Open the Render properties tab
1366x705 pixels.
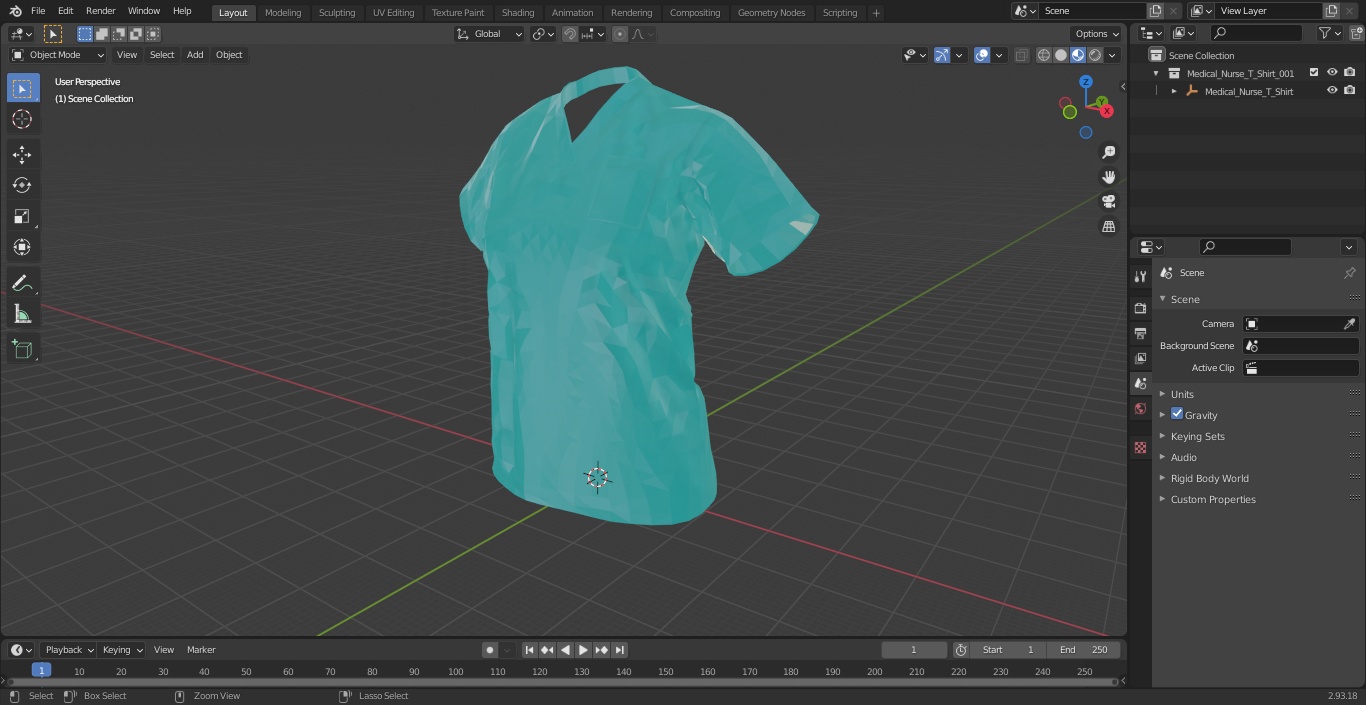coord(1140,308)
